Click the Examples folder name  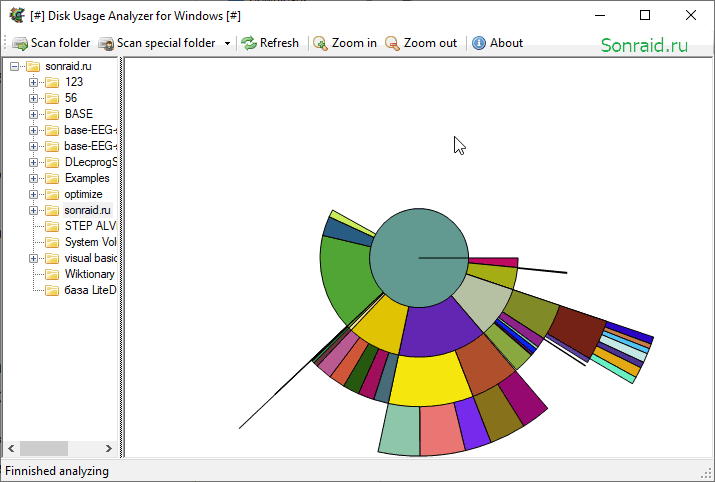[87, 178]
